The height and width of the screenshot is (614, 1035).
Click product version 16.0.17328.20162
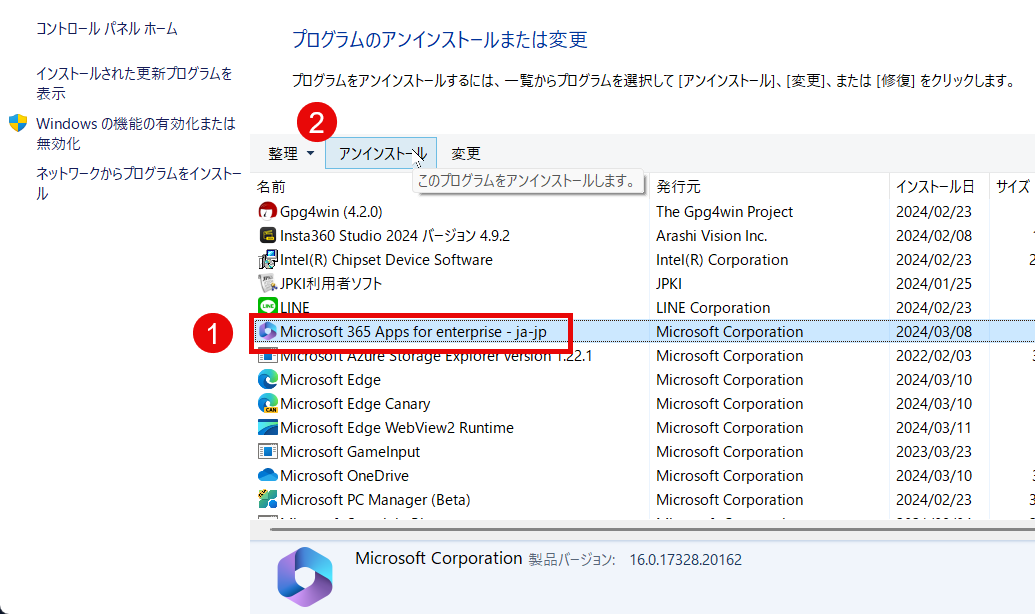(x=685, y=560)
